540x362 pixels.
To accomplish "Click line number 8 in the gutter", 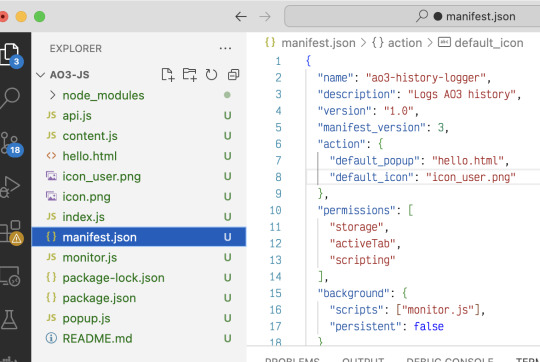I will click(278, 177).
